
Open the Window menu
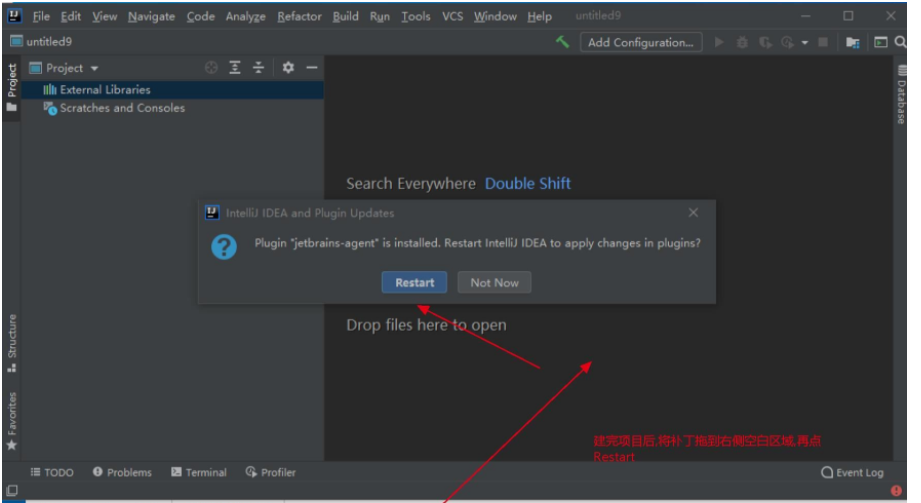tap(495, 16)
